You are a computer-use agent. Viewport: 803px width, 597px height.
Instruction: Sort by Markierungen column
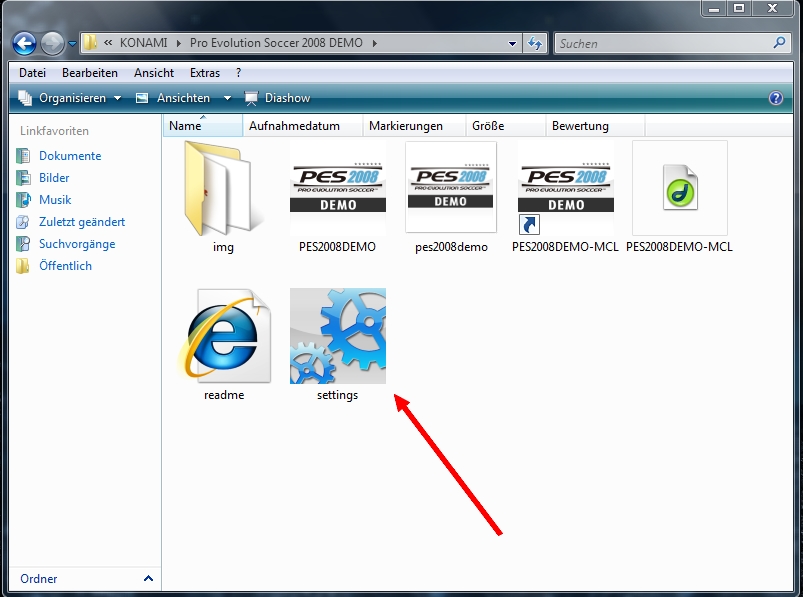(x=414, y=126)
